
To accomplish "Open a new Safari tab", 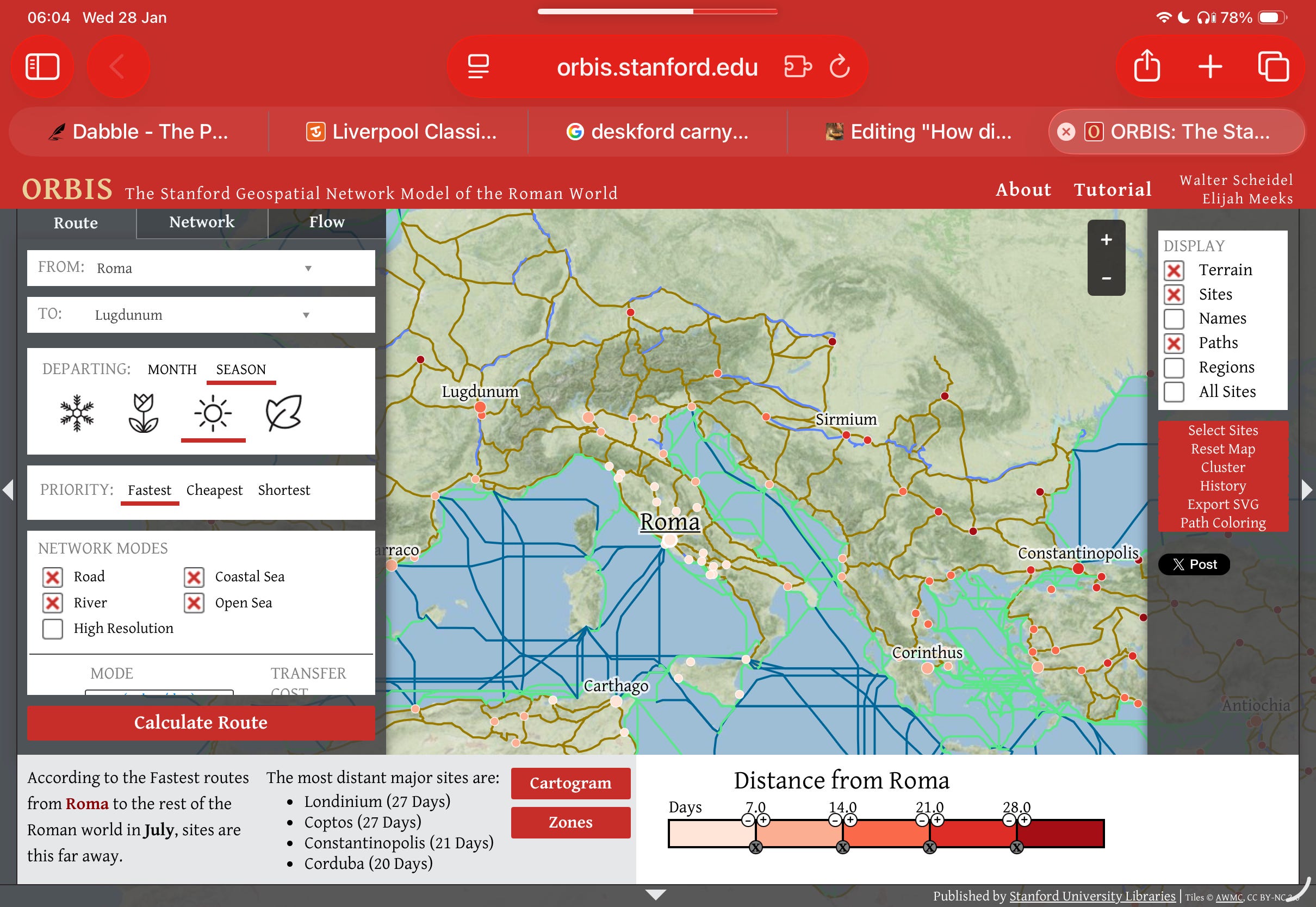I will 1211,67.
